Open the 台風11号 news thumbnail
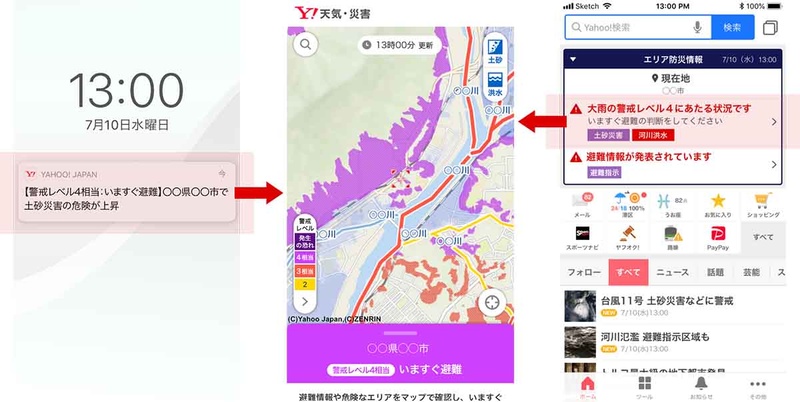Screen dimensions: 800x402 click(x=580, y=306)
